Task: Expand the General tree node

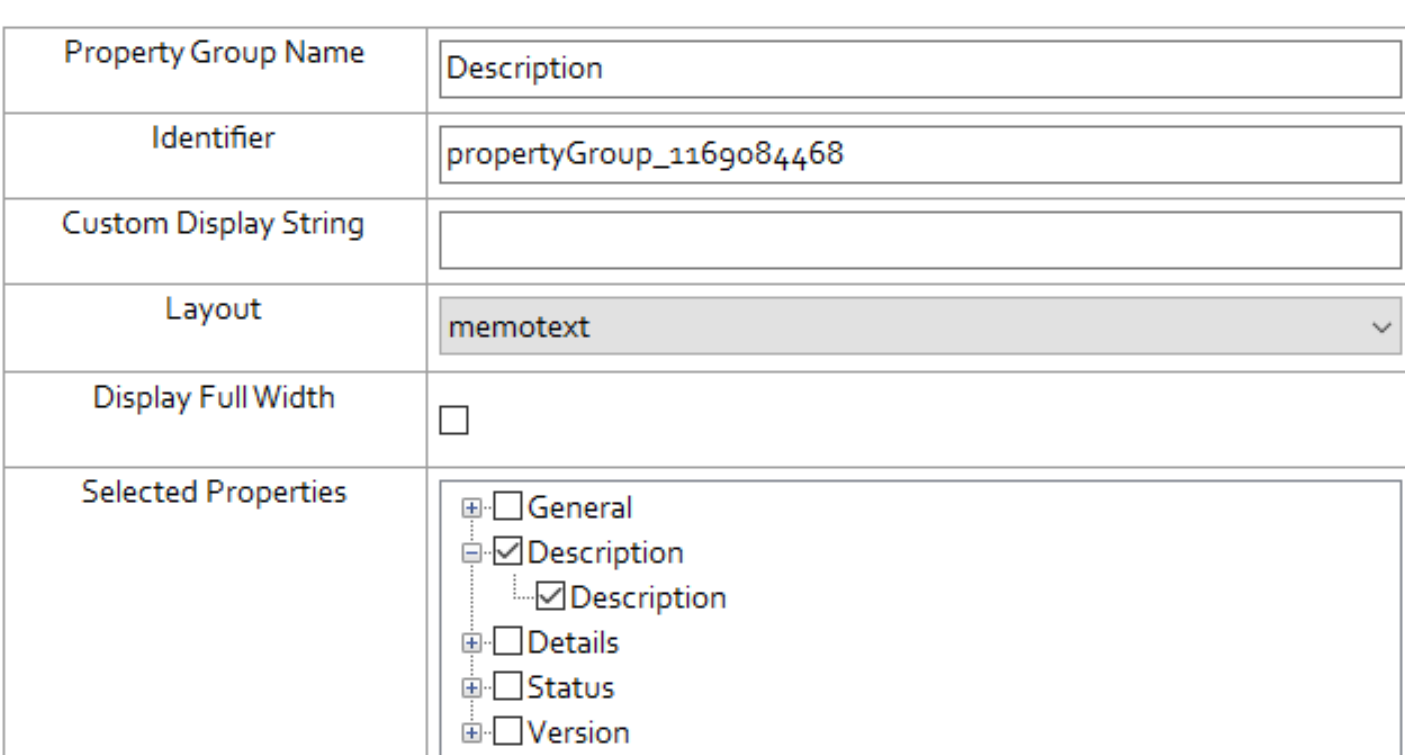Action: point(467,508)
